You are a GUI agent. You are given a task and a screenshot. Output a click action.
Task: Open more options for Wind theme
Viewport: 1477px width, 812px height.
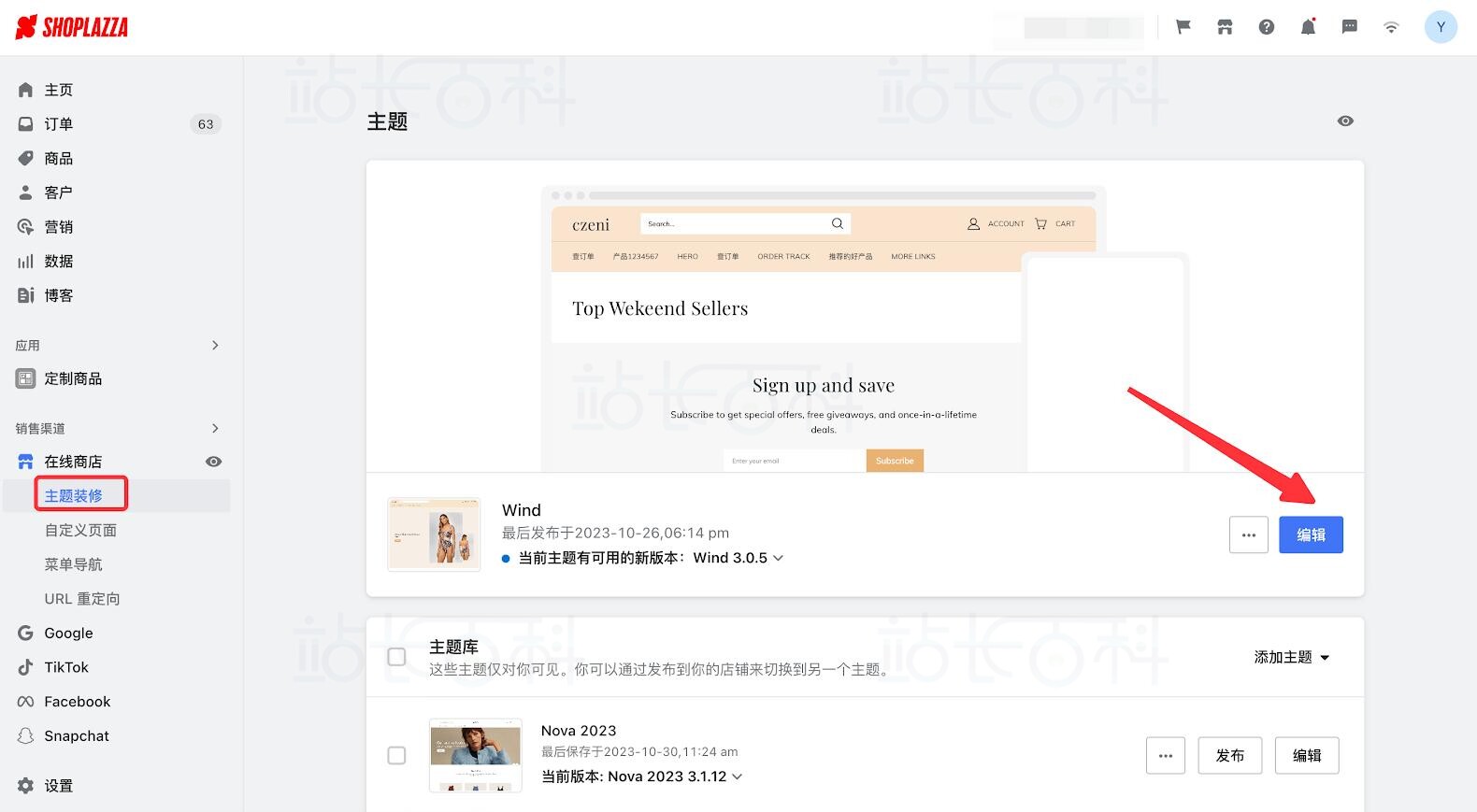(1248, 534)
